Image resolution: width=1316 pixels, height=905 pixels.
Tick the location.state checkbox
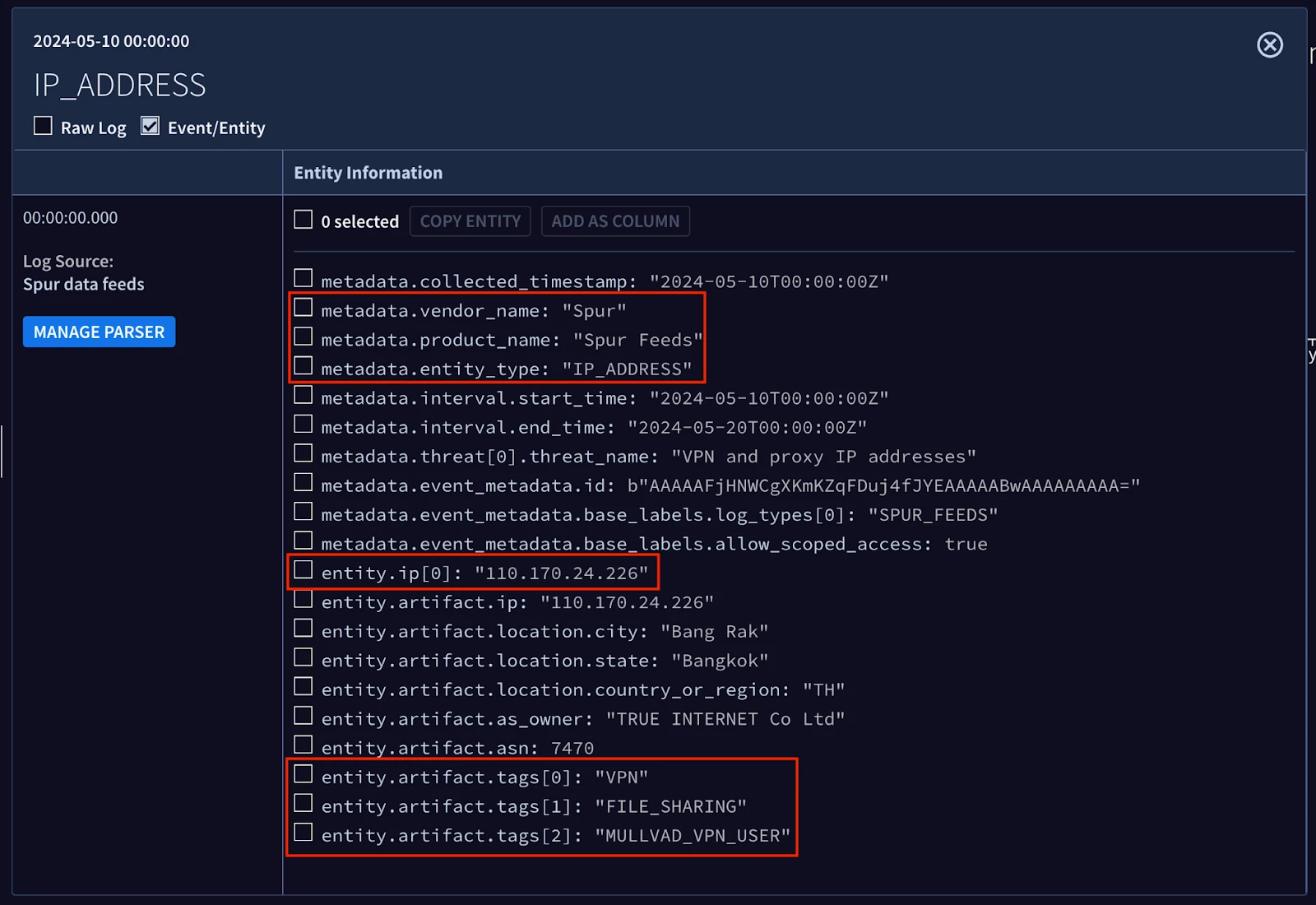pyautogui.click(x=304, y=657)
